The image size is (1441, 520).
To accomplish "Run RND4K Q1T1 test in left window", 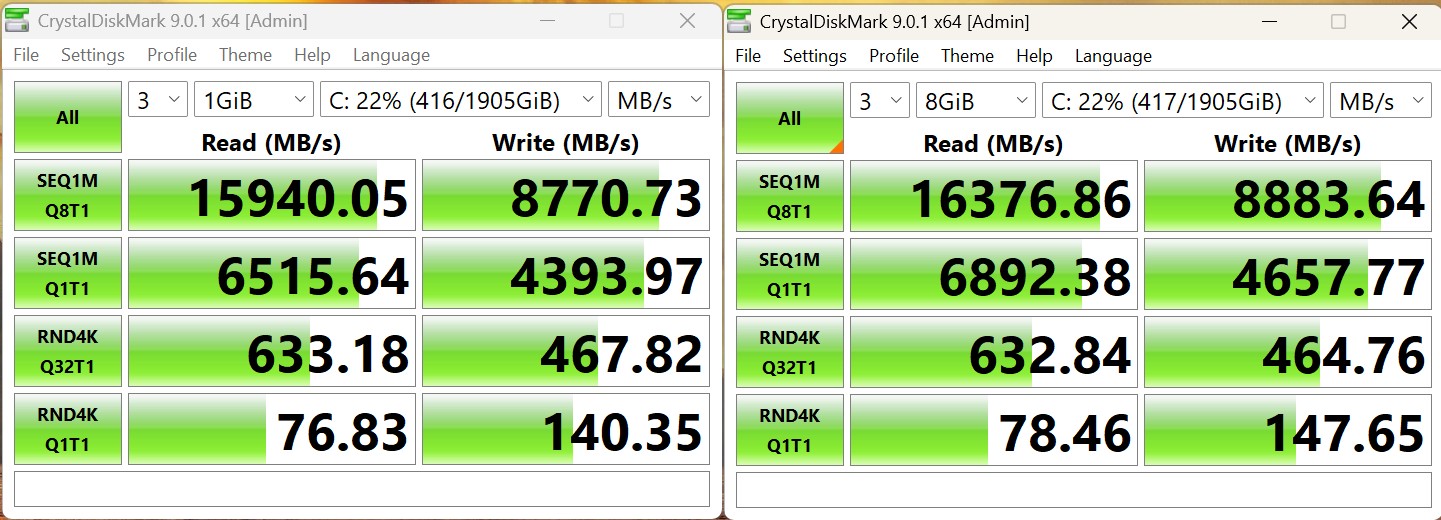I will click(x=68, y=429).
